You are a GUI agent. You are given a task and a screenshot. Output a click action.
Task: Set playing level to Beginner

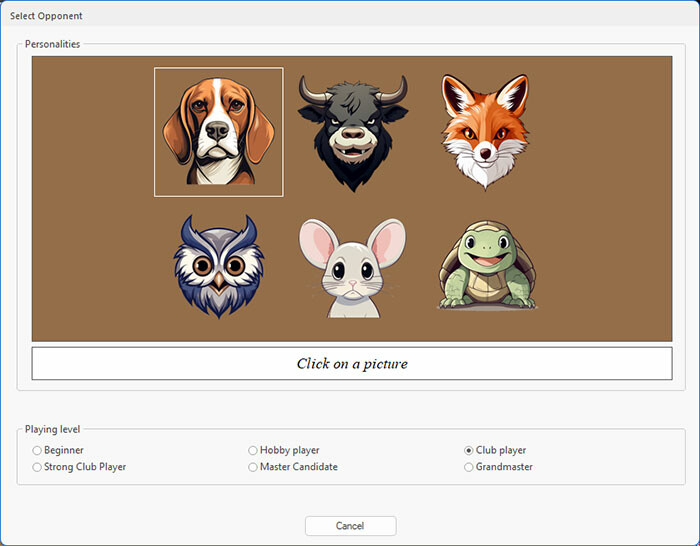[x=37, y=451]
